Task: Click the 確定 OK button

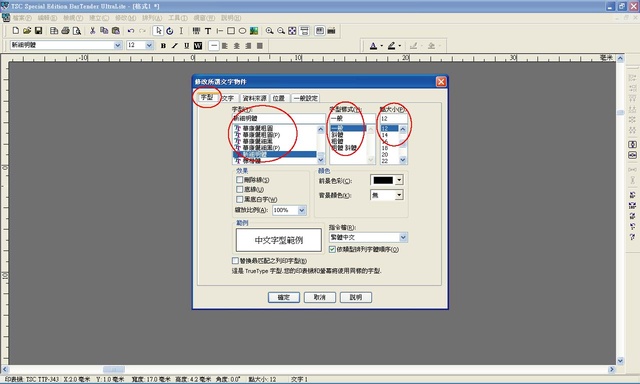Action: click(x=284, y=297)
